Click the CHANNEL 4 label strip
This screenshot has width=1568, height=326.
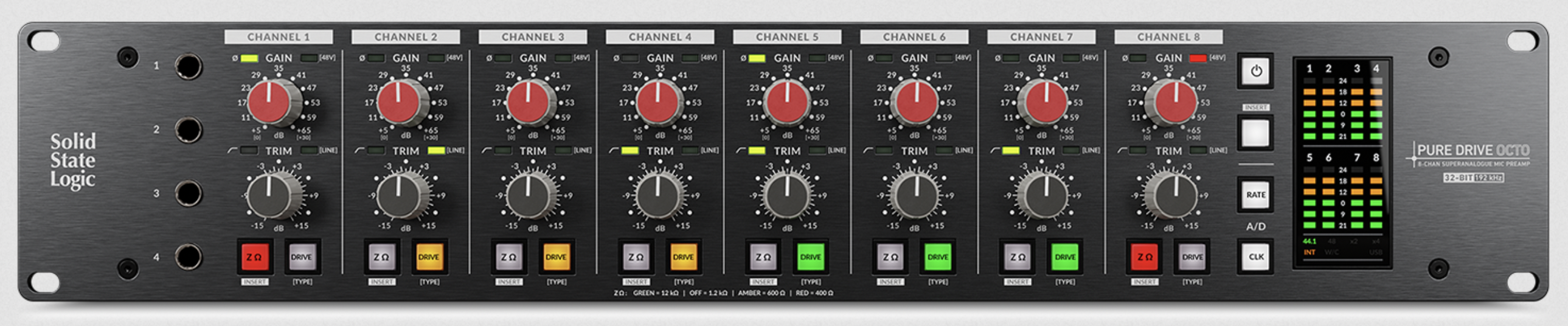click(660, 37)
